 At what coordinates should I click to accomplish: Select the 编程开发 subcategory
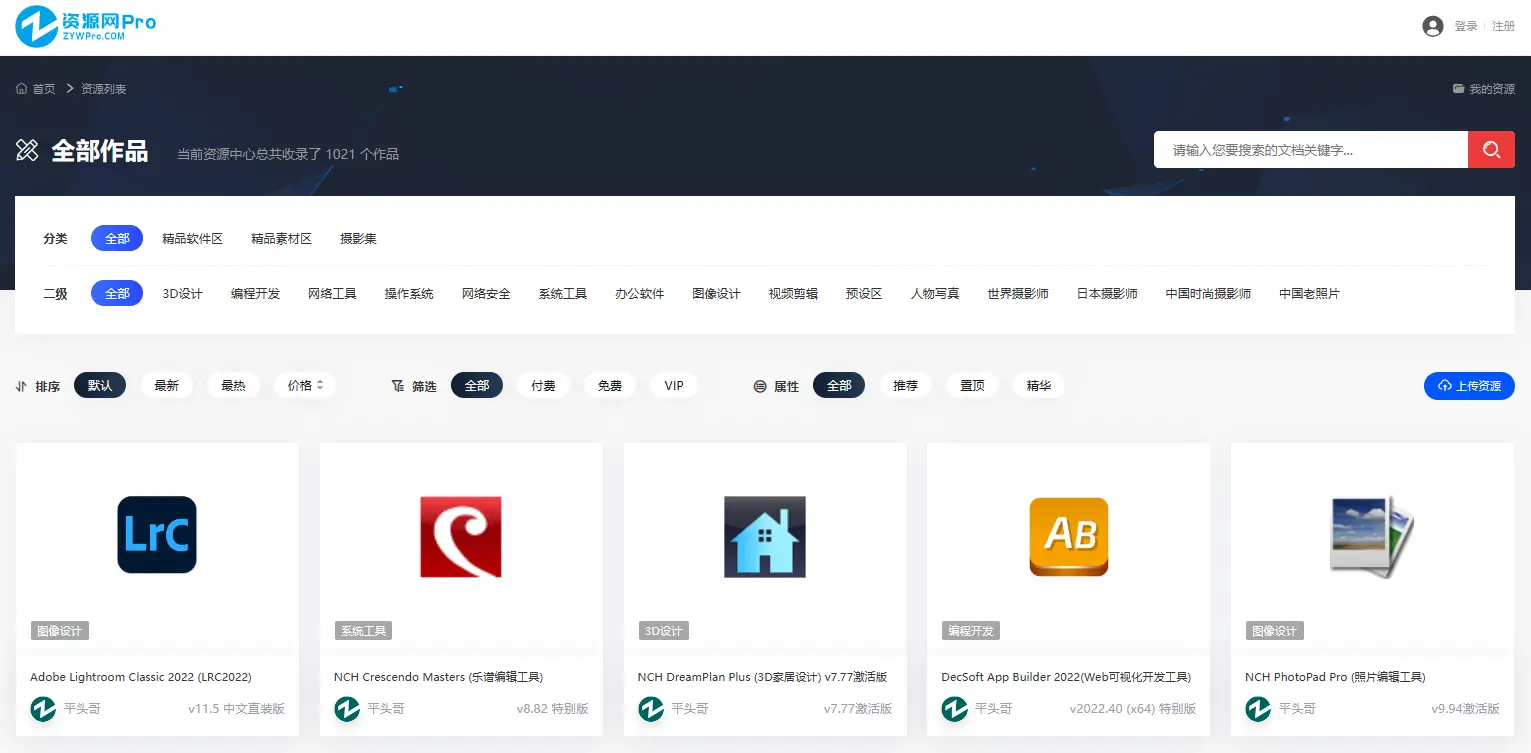[255, 294]
